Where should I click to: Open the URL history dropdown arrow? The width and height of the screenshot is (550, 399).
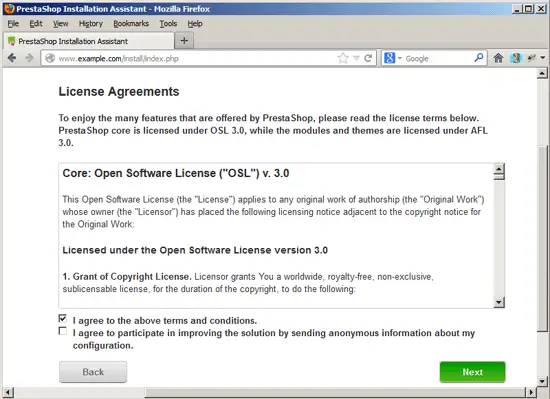click(x=356, y=58)
